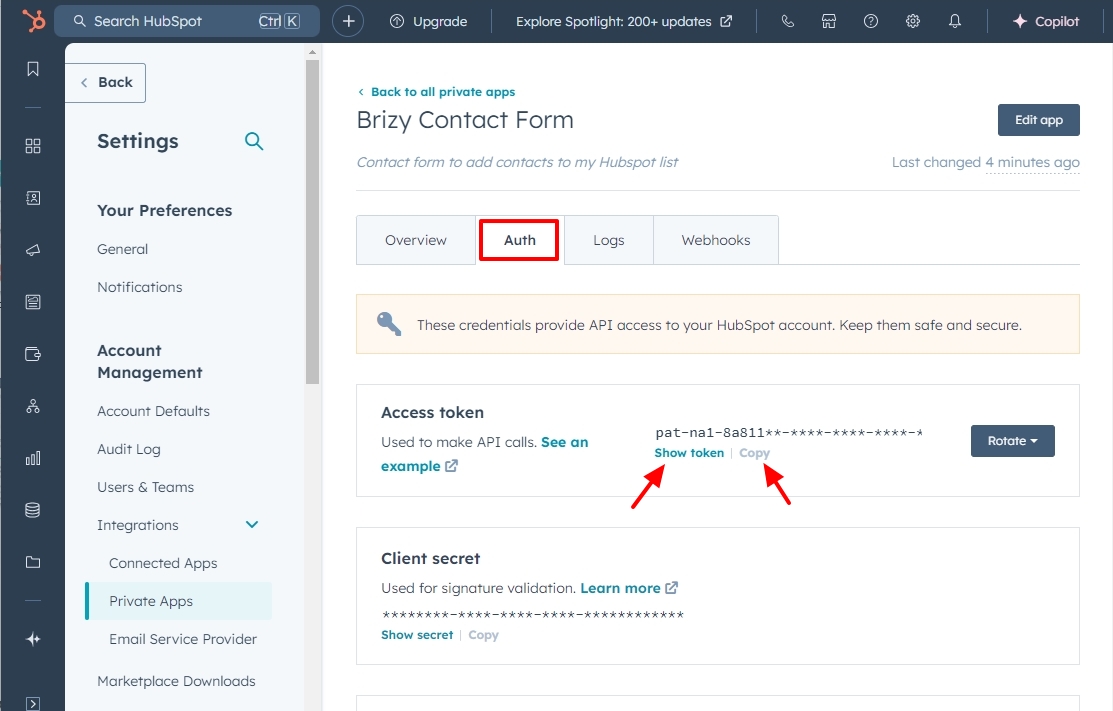This screenshot has height=711, width=1113.
Task: Open Account Defaults settings
Action: tap(153, 412)
